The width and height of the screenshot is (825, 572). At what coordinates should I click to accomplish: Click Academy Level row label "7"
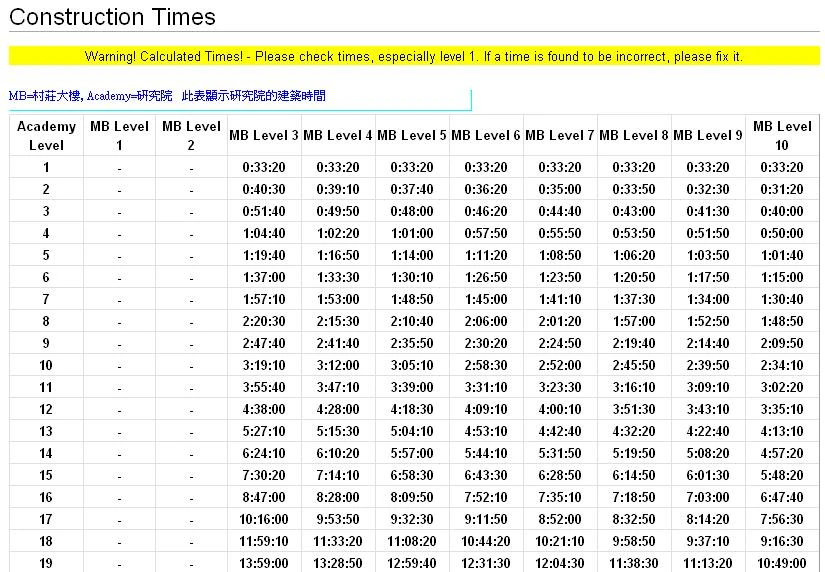point(46,299)
